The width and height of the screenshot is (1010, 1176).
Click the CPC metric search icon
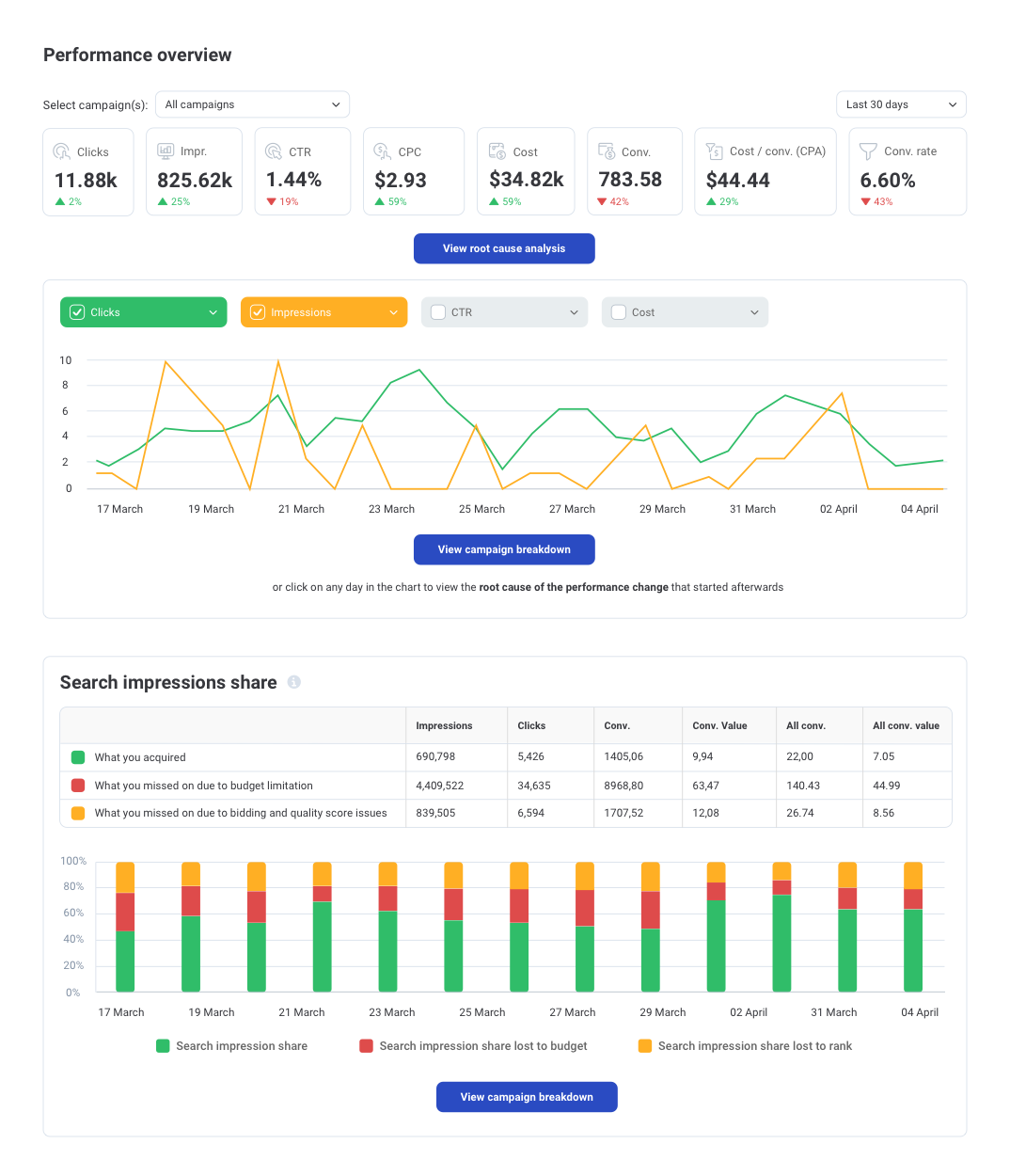[x=381, y=151]
